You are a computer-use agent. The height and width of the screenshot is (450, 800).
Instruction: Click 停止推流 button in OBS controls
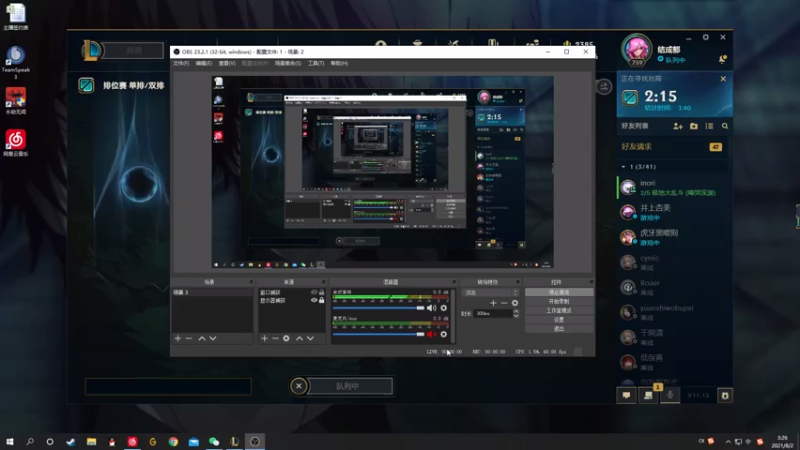(x=559, y=292)
